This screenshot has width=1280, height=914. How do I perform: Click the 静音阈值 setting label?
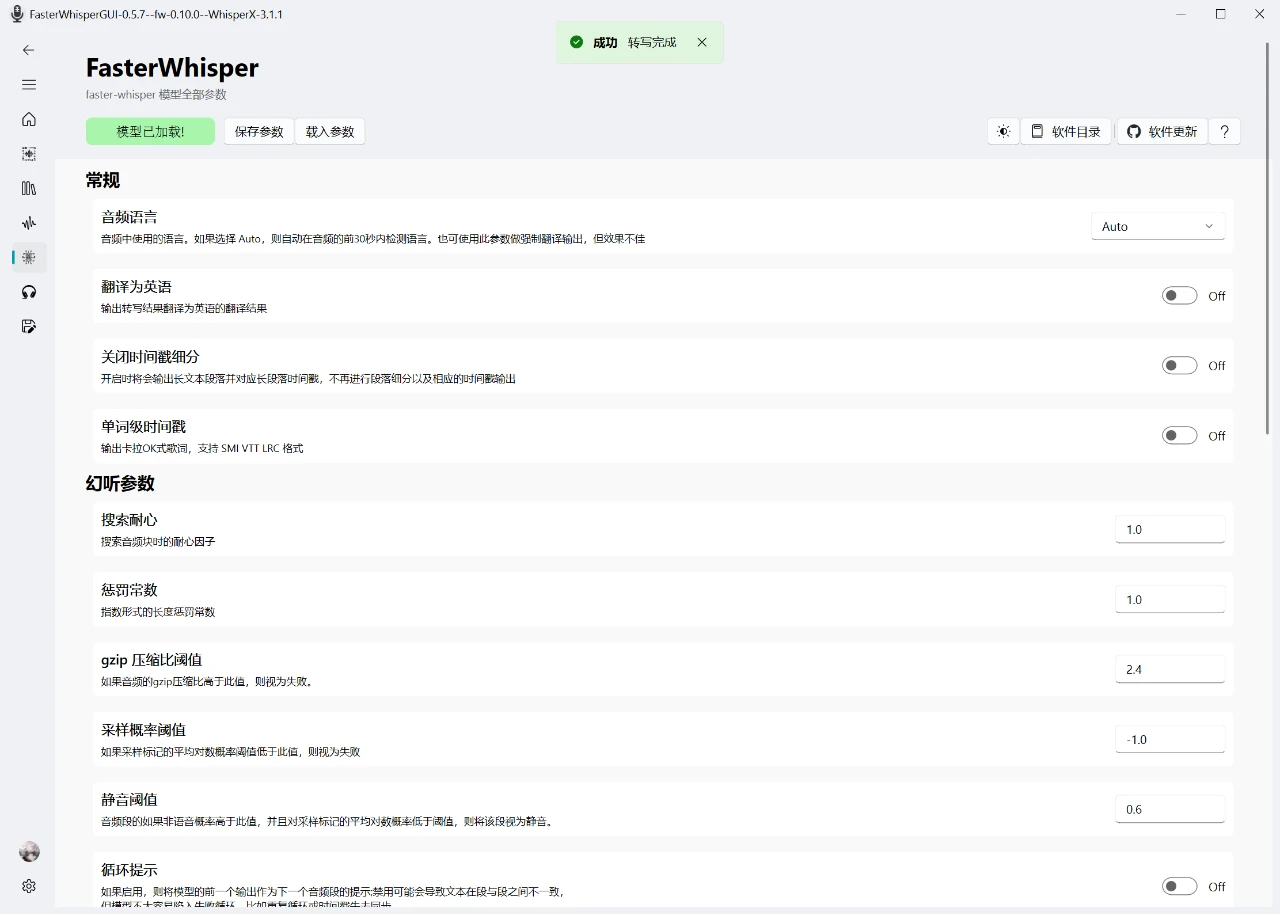tap(129, 800)
